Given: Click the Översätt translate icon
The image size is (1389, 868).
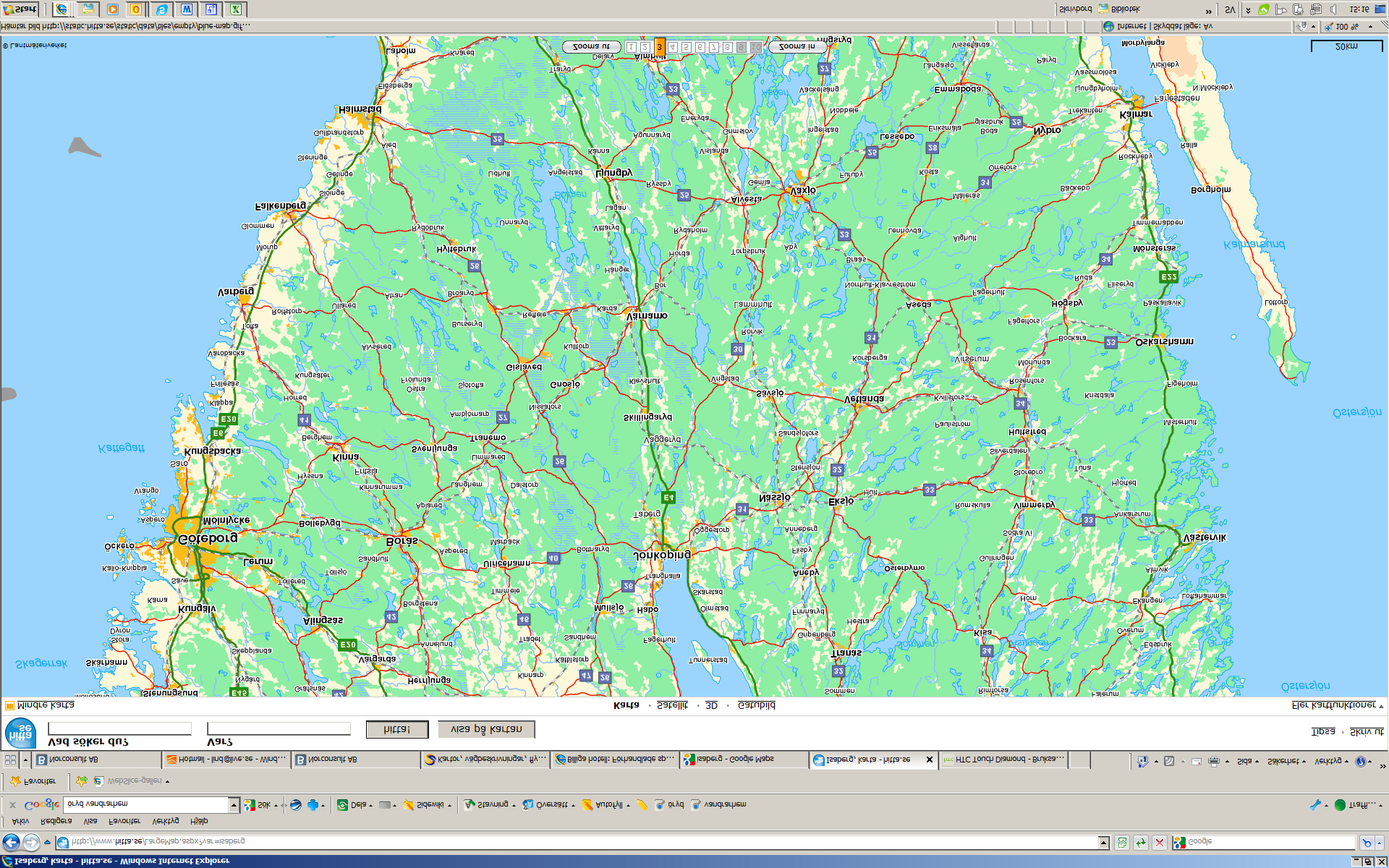Looking at the screenshot, I should (x=528, y=804).
